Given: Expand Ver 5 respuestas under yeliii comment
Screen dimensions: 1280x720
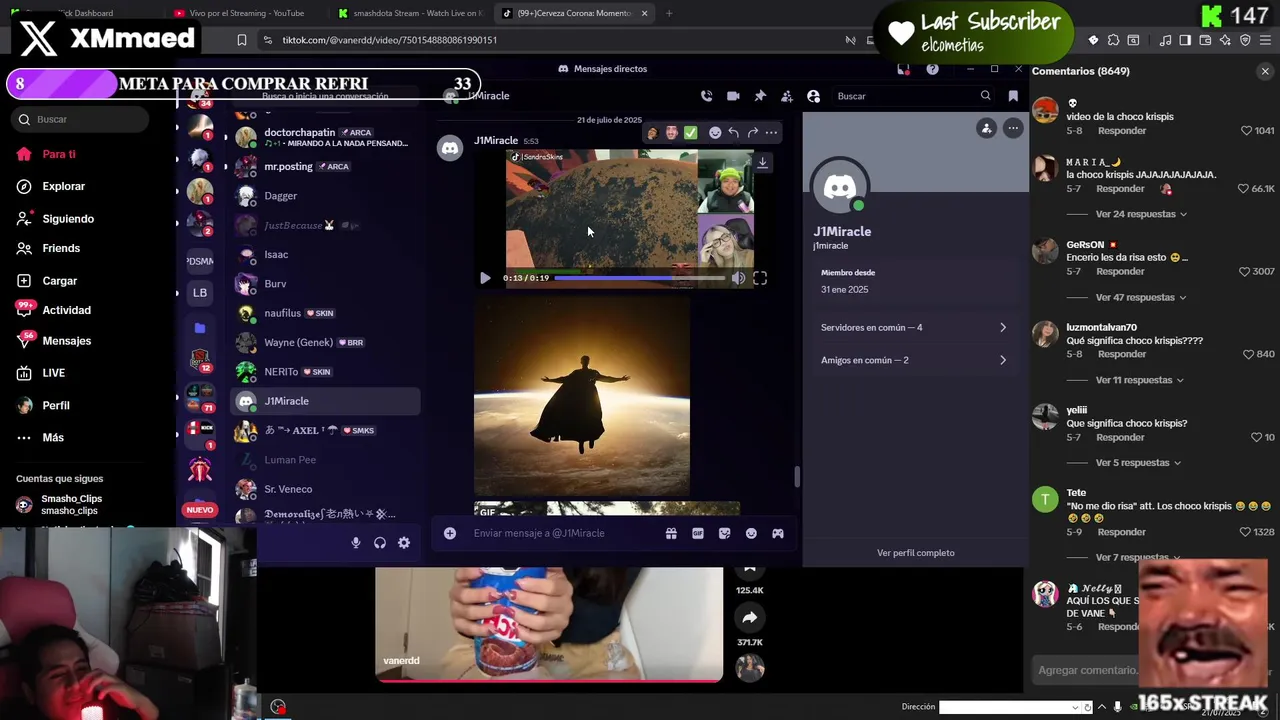Looking at the screenshot, I should coord(1138,463).
